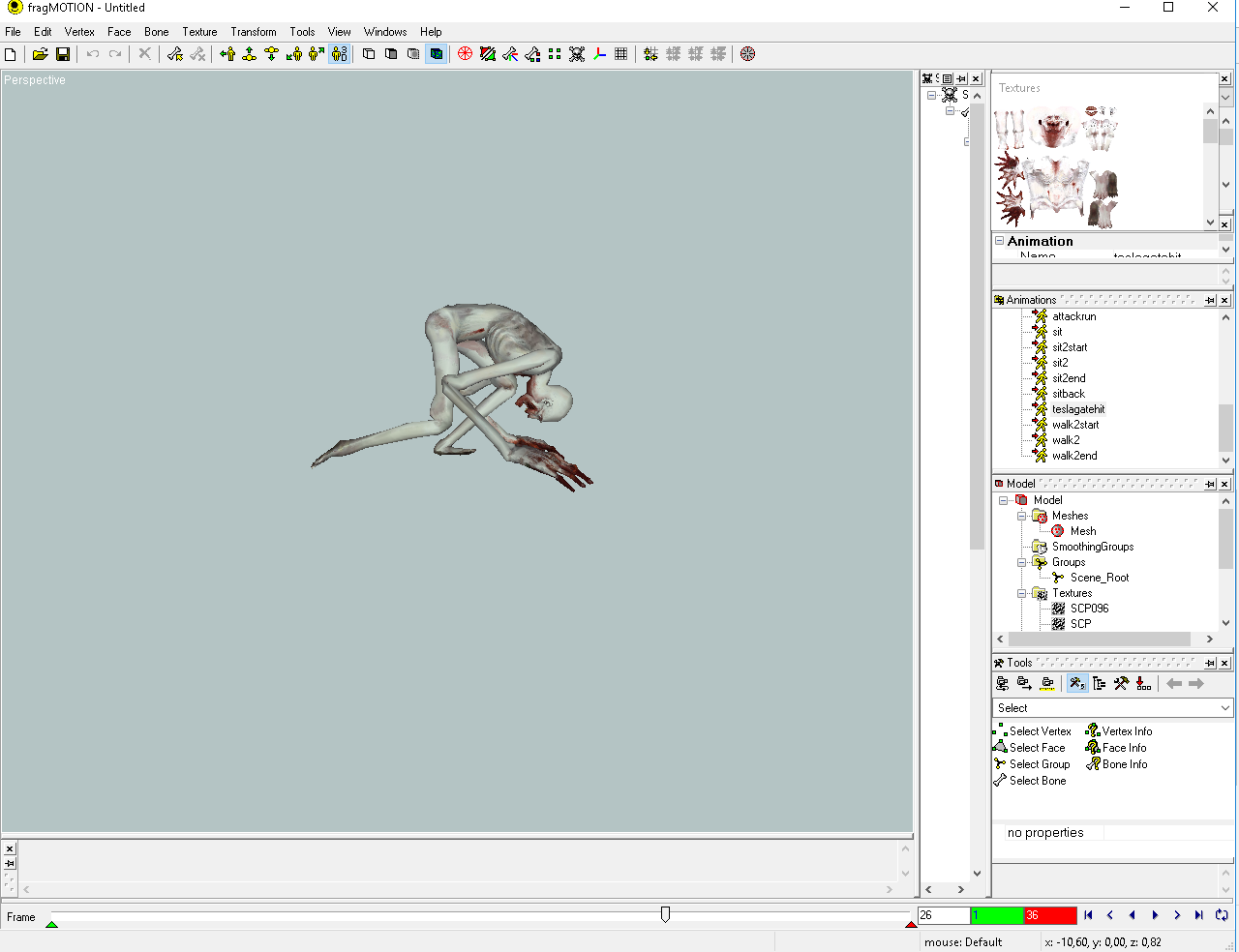Click the Redo arrow in the toolbar

pos(115,54)
